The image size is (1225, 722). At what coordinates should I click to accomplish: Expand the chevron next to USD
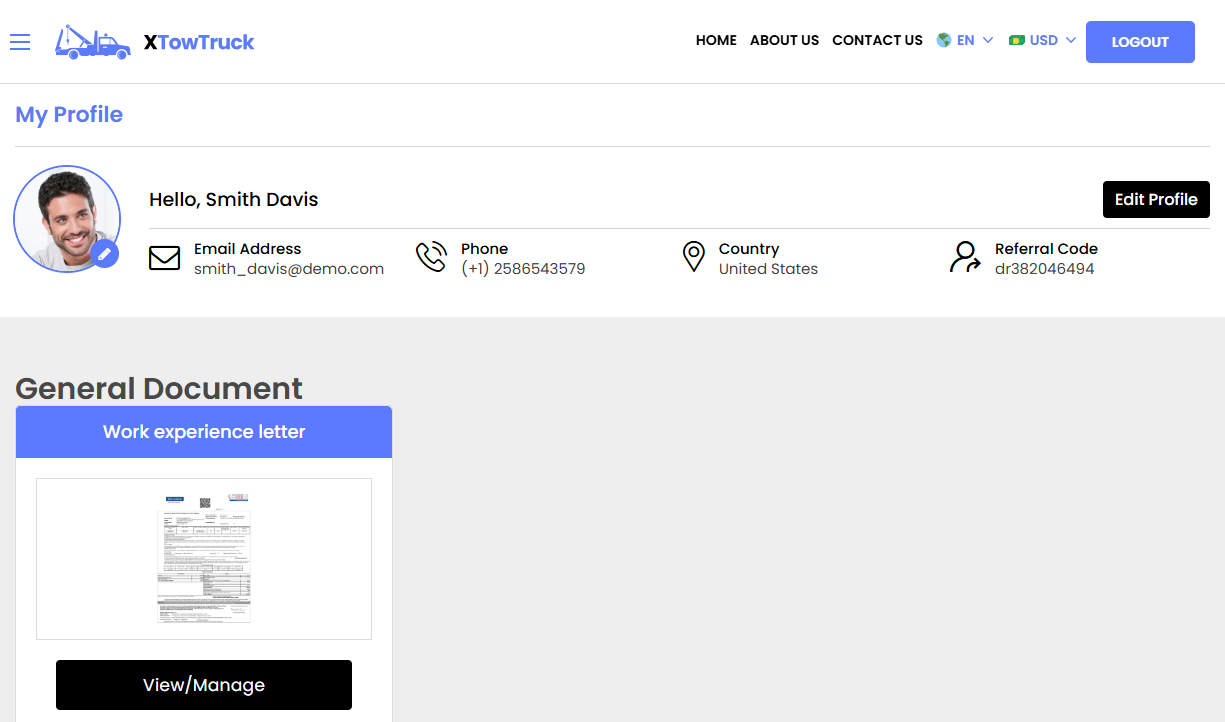pos(1070,40)
